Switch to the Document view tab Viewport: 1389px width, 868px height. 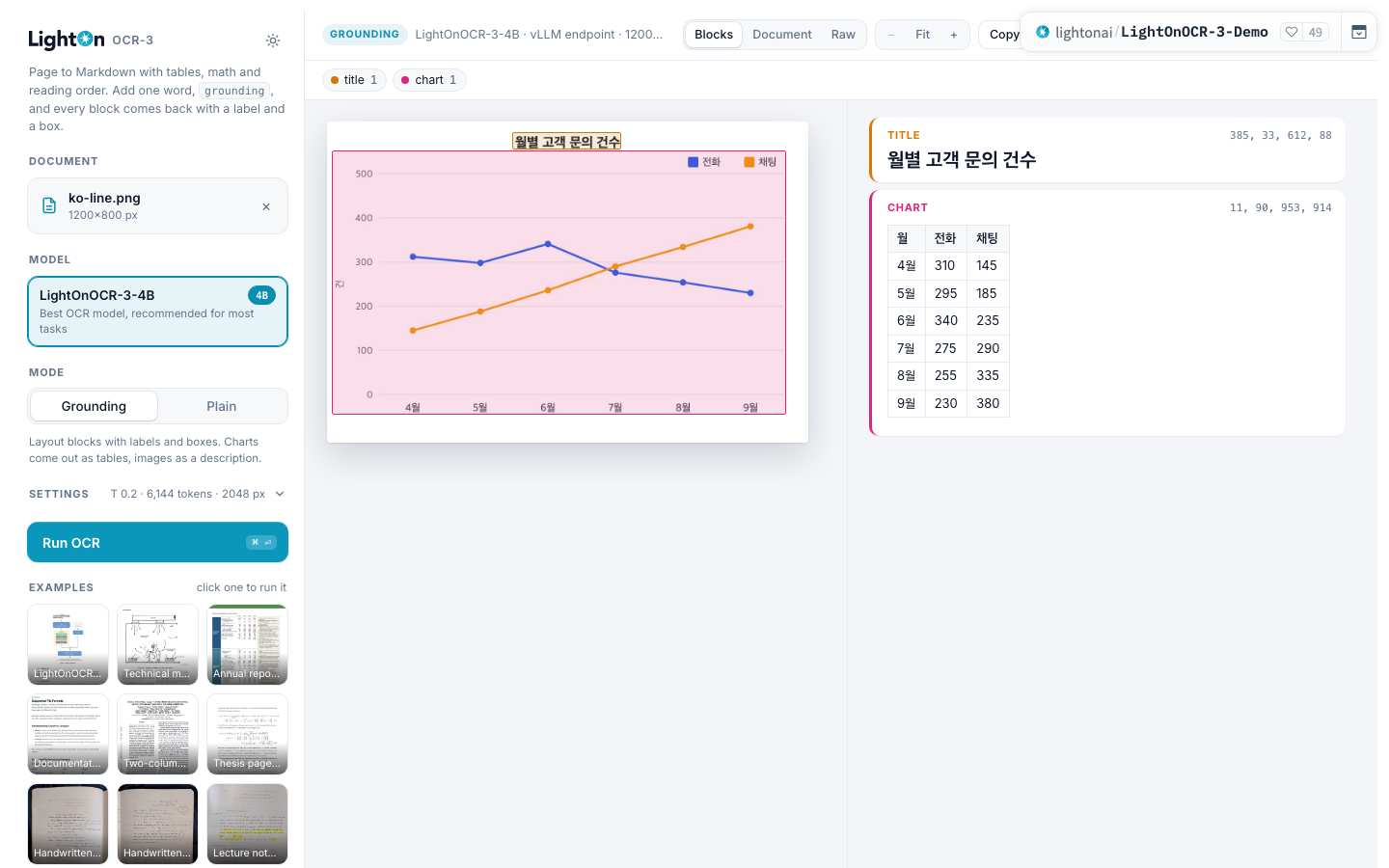pyautogui.click(x=781, y=35)
